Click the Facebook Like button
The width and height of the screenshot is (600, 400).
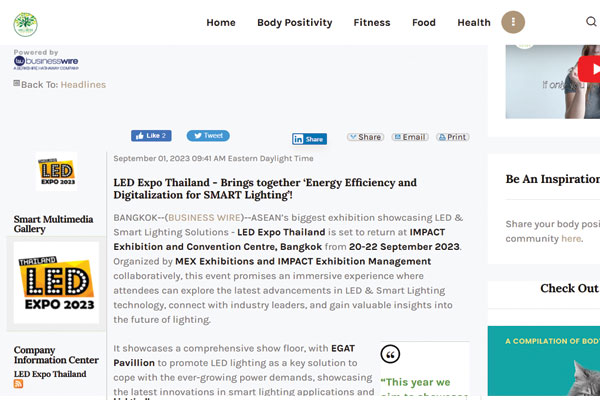151,136
